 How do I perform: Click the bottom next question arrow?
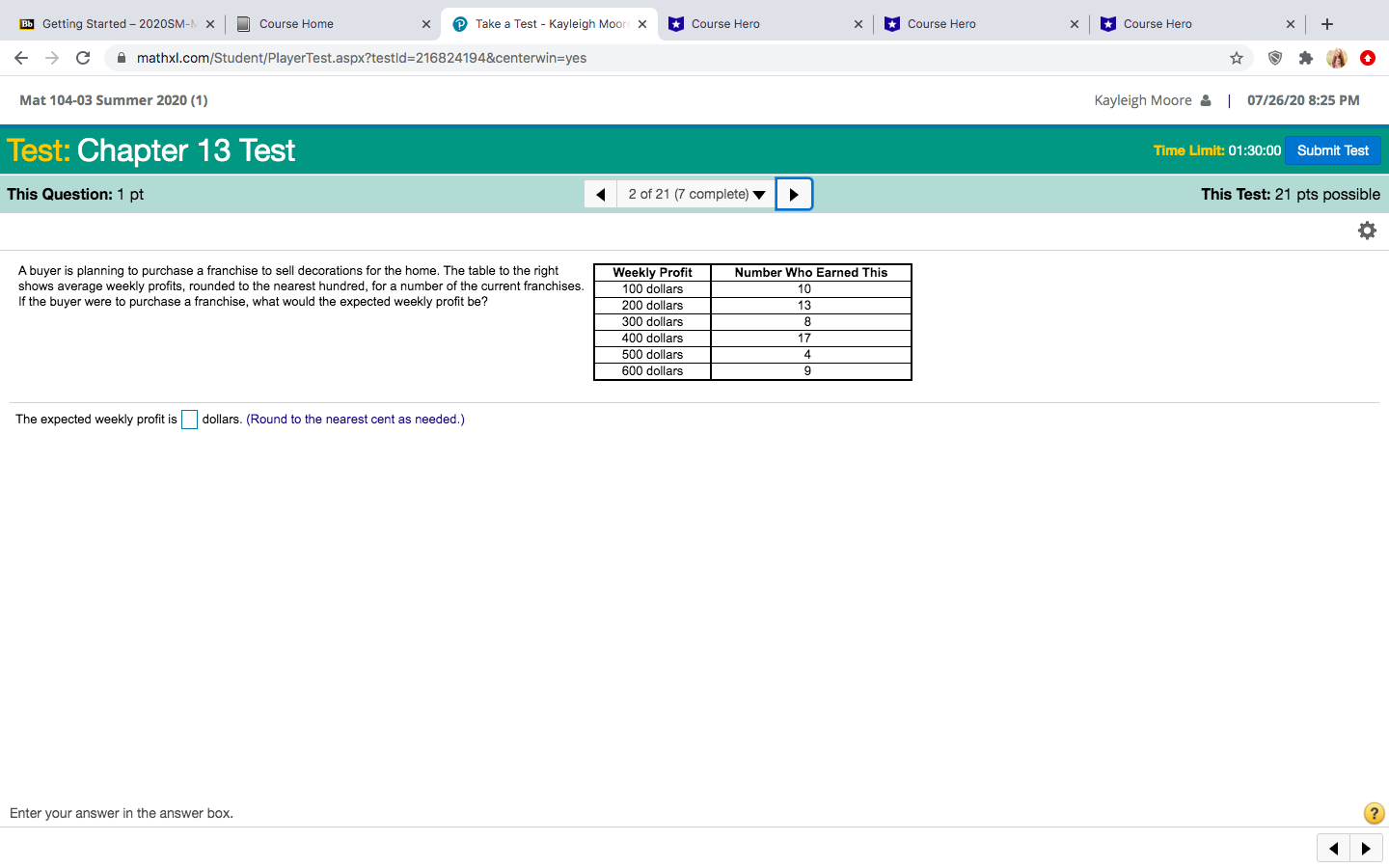coord(1366,849)
